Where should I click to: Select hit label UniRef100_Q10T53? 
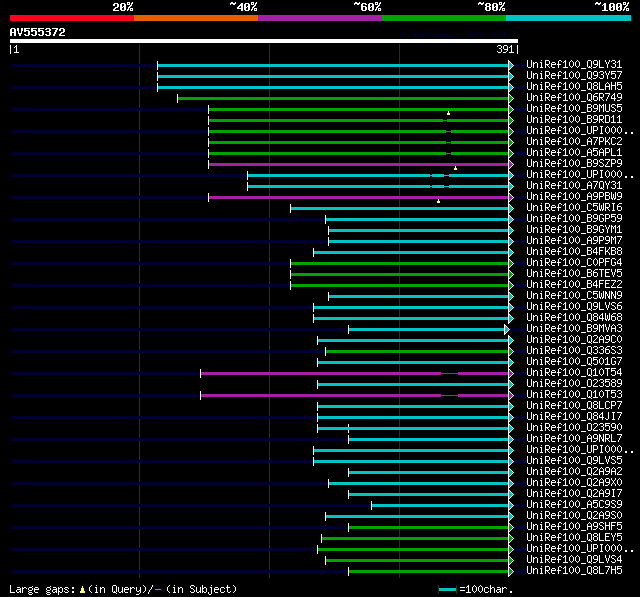[x=574, y=395]
